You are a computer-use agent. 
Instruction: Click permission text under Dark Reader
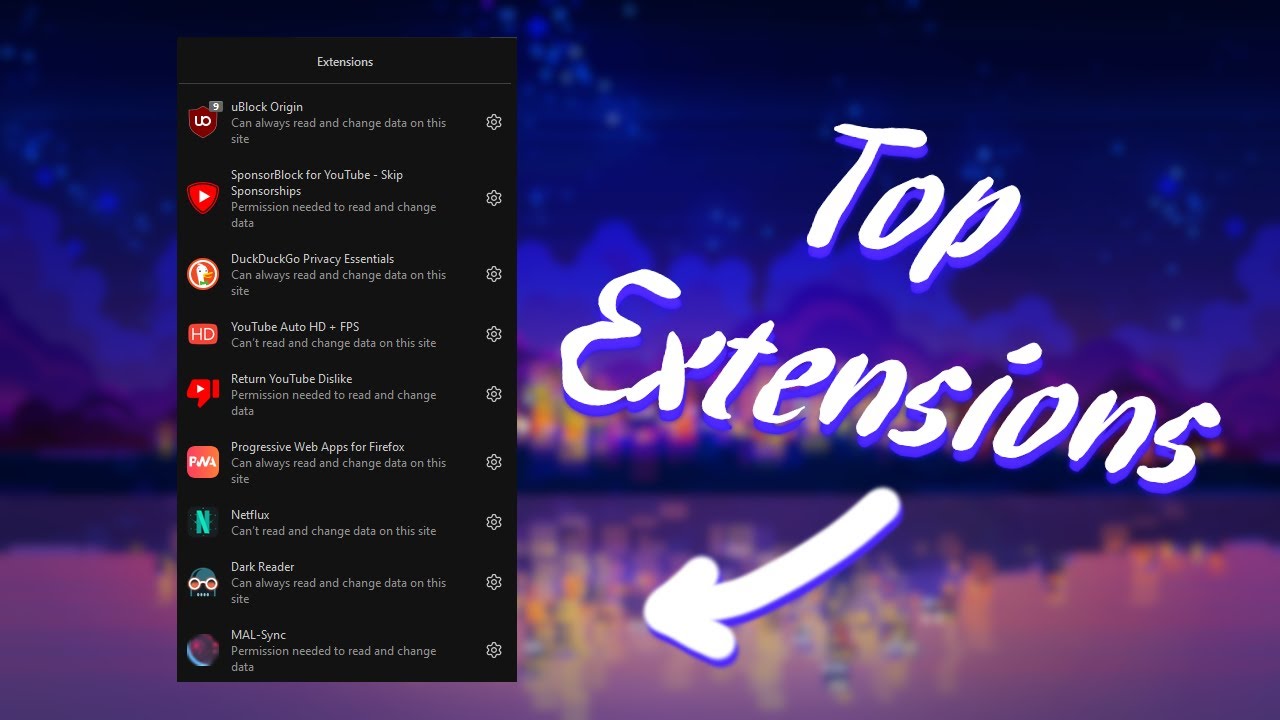pyautogui.click(x=339, y=591)
